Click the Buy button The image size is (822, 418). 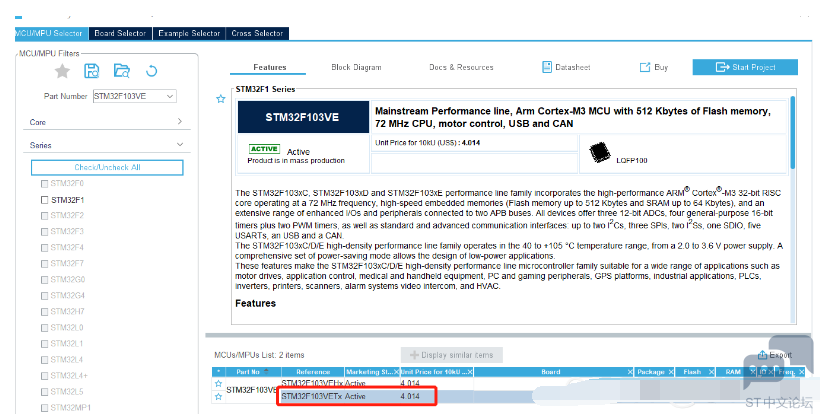(x=654, y=67)
